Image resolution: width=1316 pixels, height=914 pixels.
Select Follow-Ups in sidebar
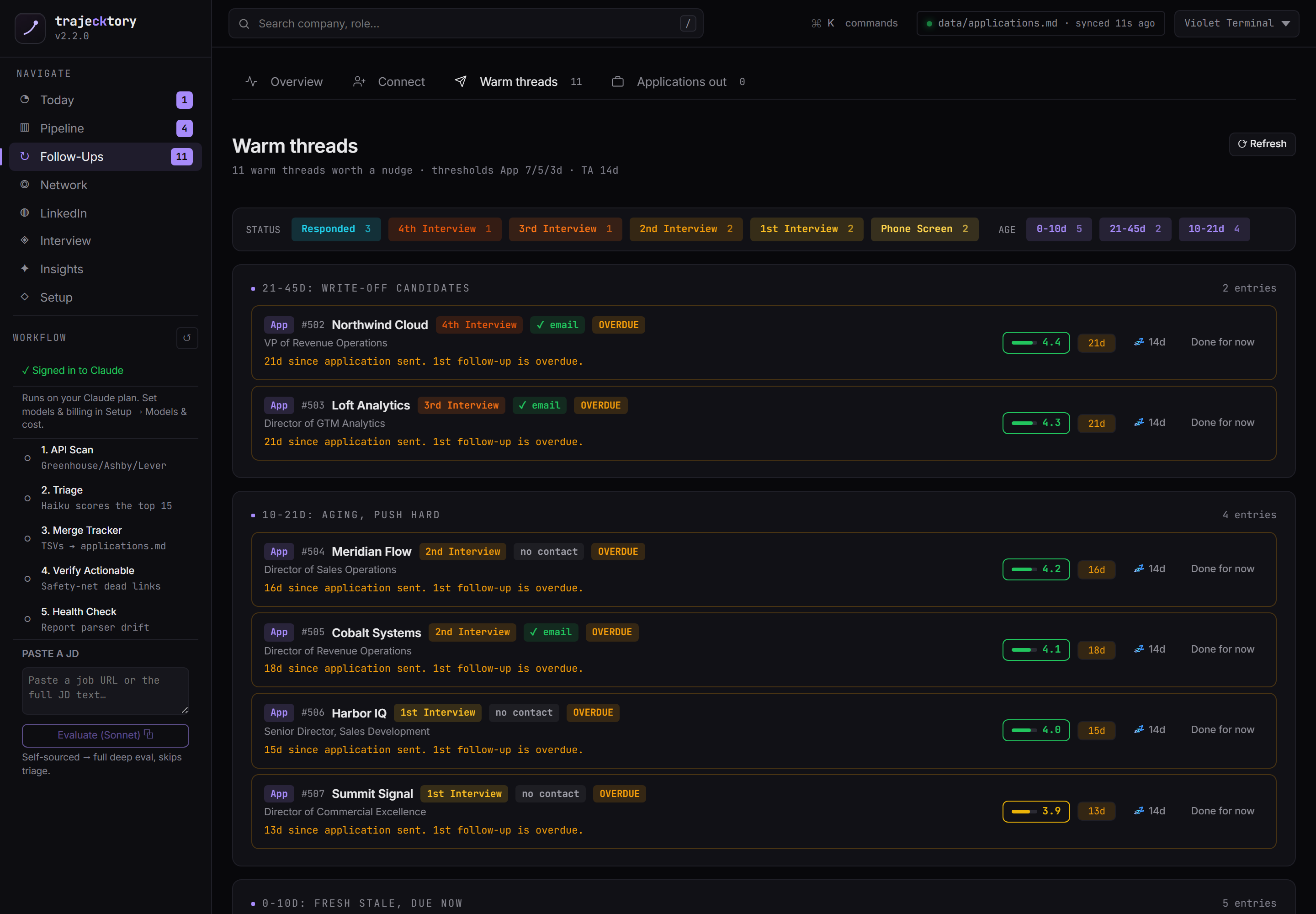[x=106, y=156]
